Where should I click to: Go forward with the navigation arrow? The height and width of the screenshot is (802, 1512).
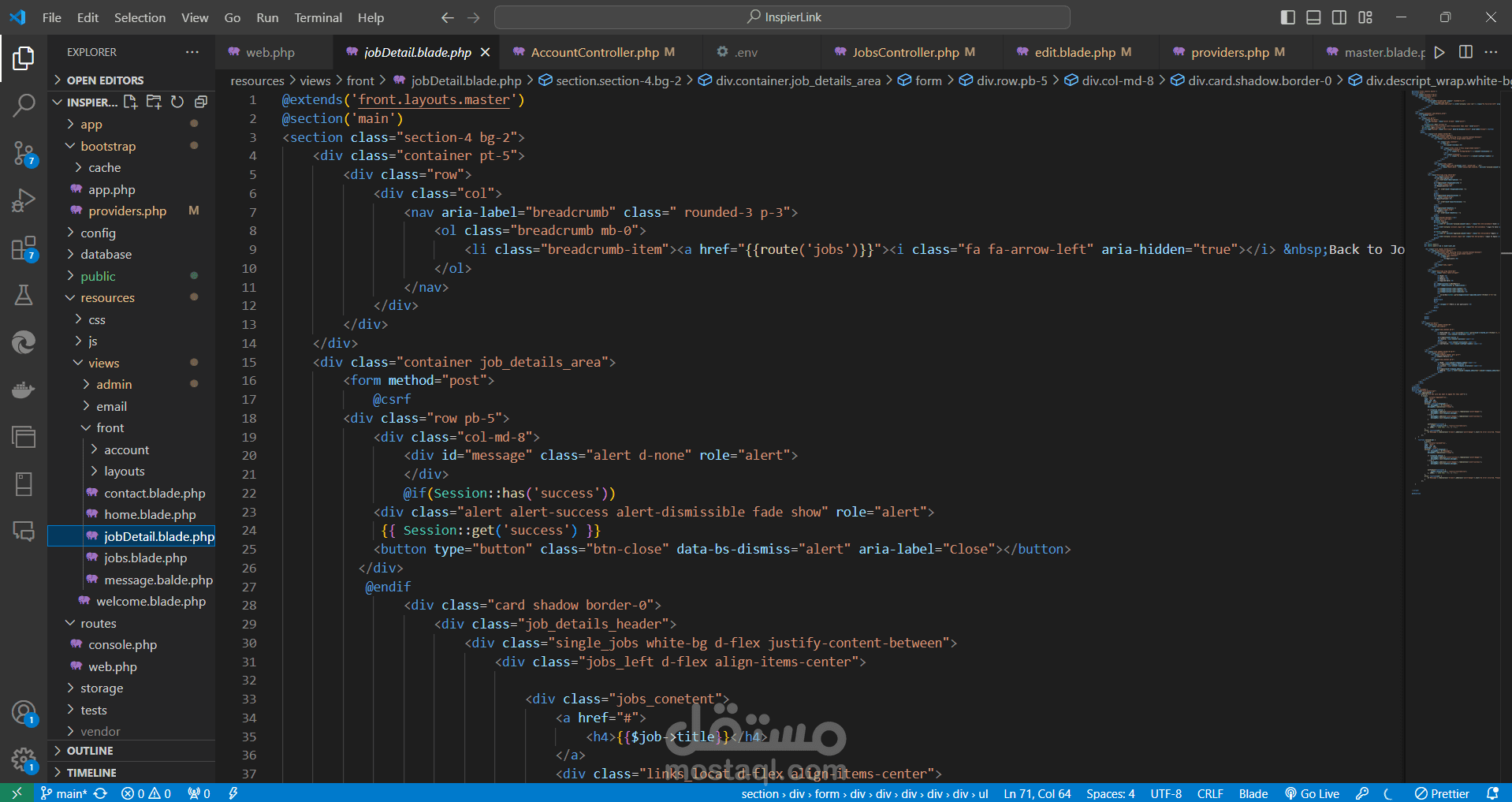[473, 17]
